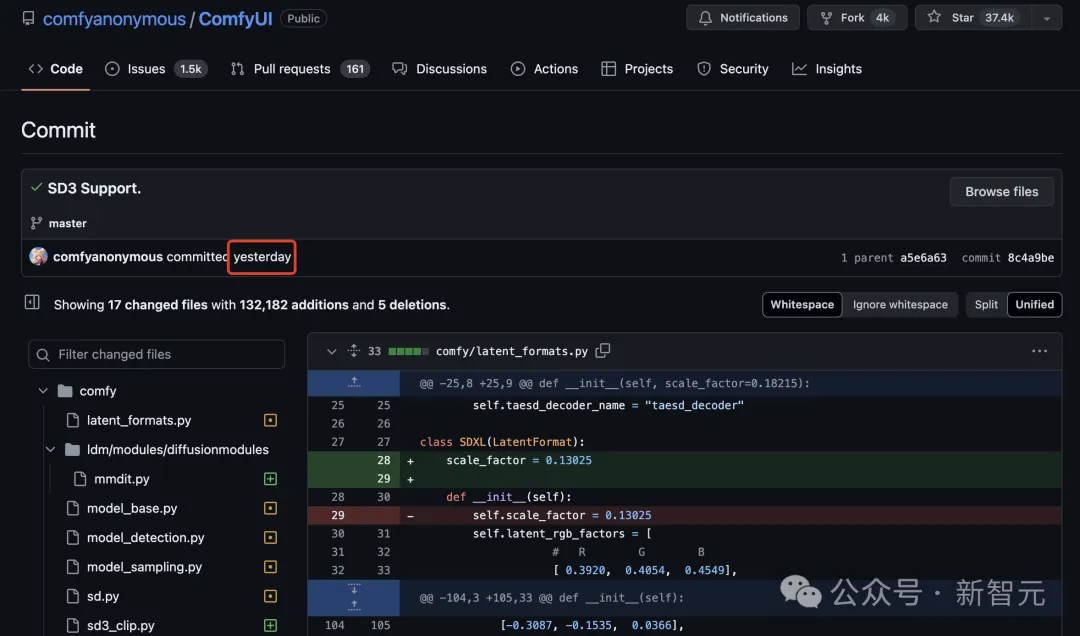The image size is (1080, 636).
Task: Collapse the ldm/modules/diffusionmodules folder
Action: point(50,450)
